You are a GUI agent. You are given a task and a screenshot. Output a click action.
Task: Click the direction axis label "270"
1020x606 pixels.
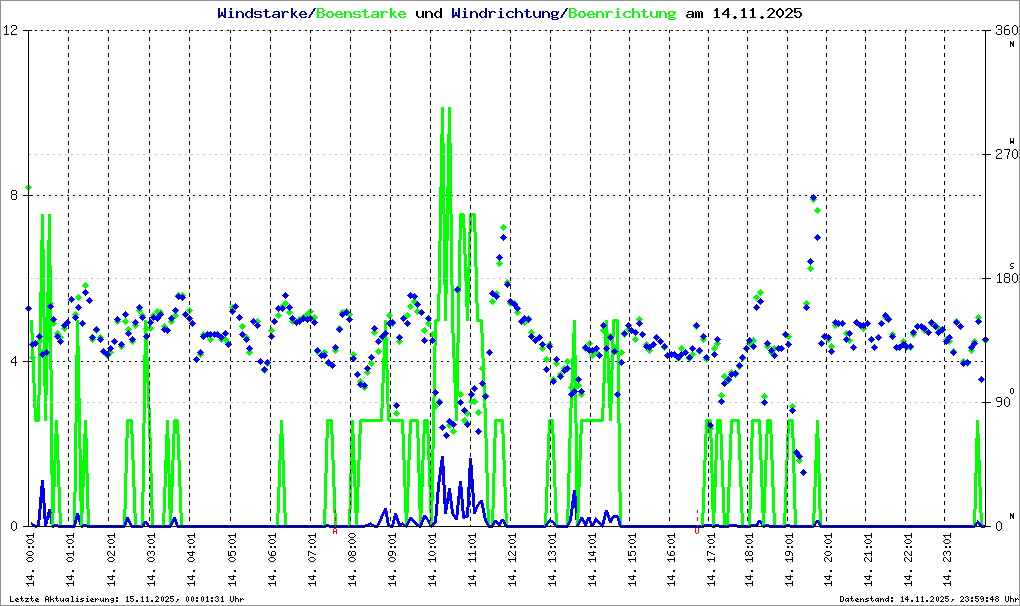click(1006, 154)
